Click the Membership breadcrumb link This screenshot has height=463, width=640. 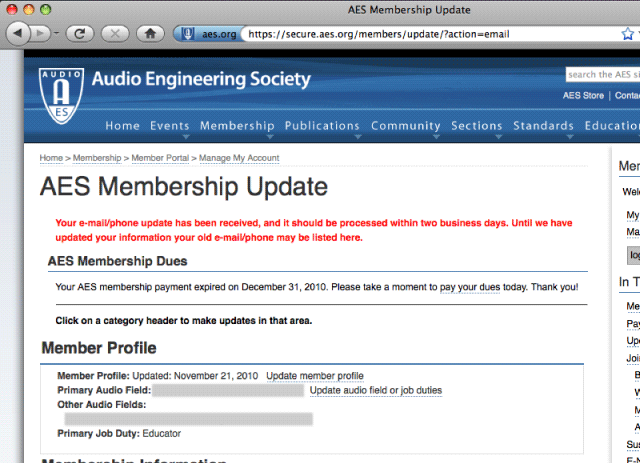(97, 158)
